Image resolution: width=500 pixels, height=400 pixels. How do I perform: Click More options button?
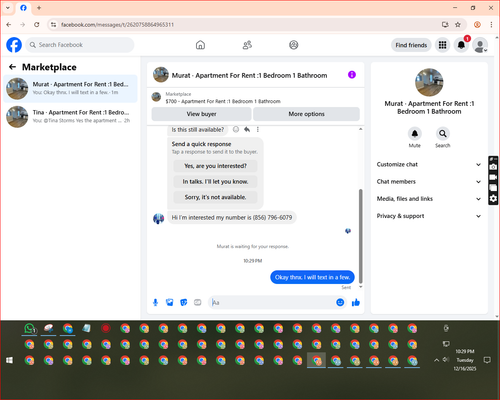click(306, 114)
